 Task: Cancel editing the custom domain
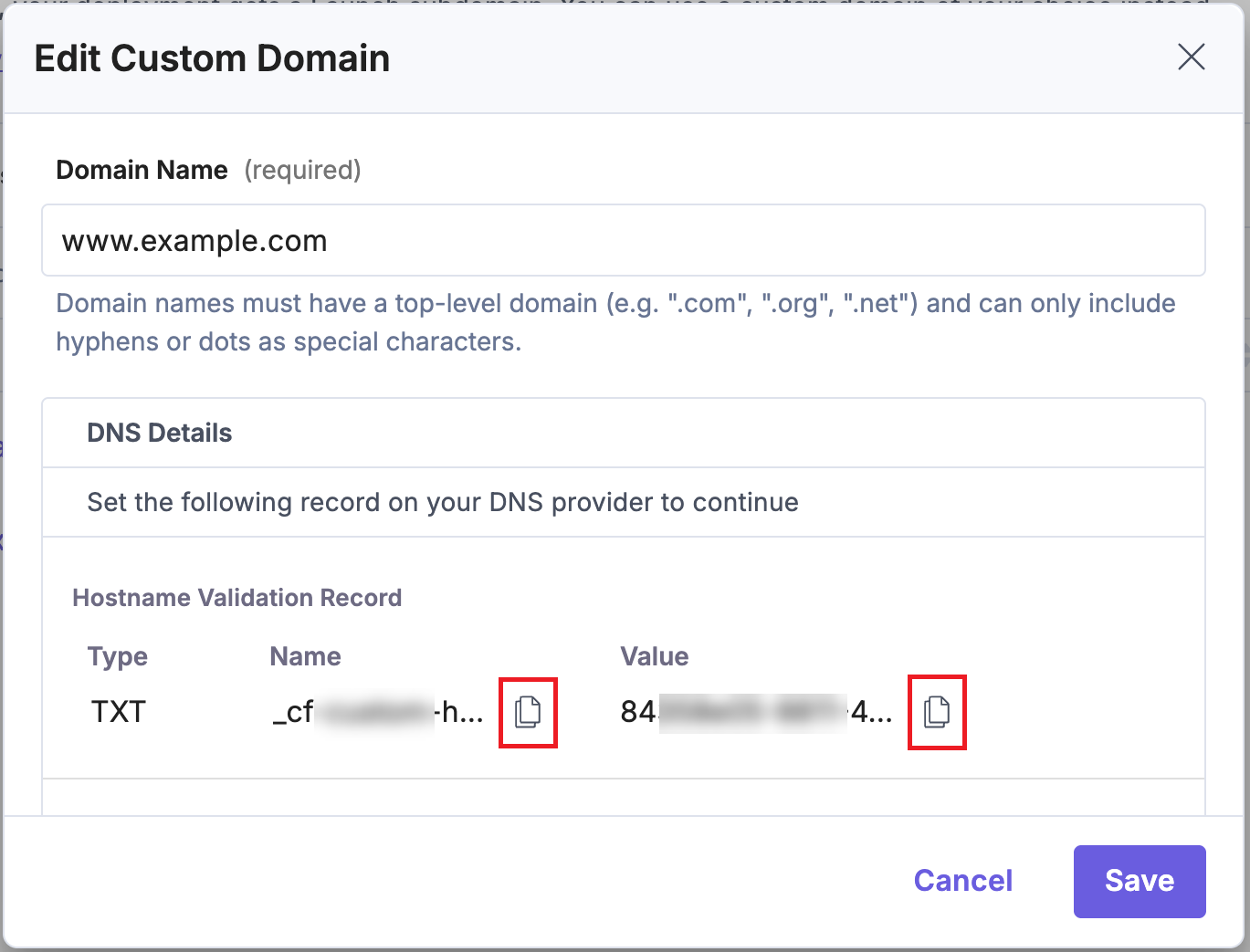click(962, 881)
